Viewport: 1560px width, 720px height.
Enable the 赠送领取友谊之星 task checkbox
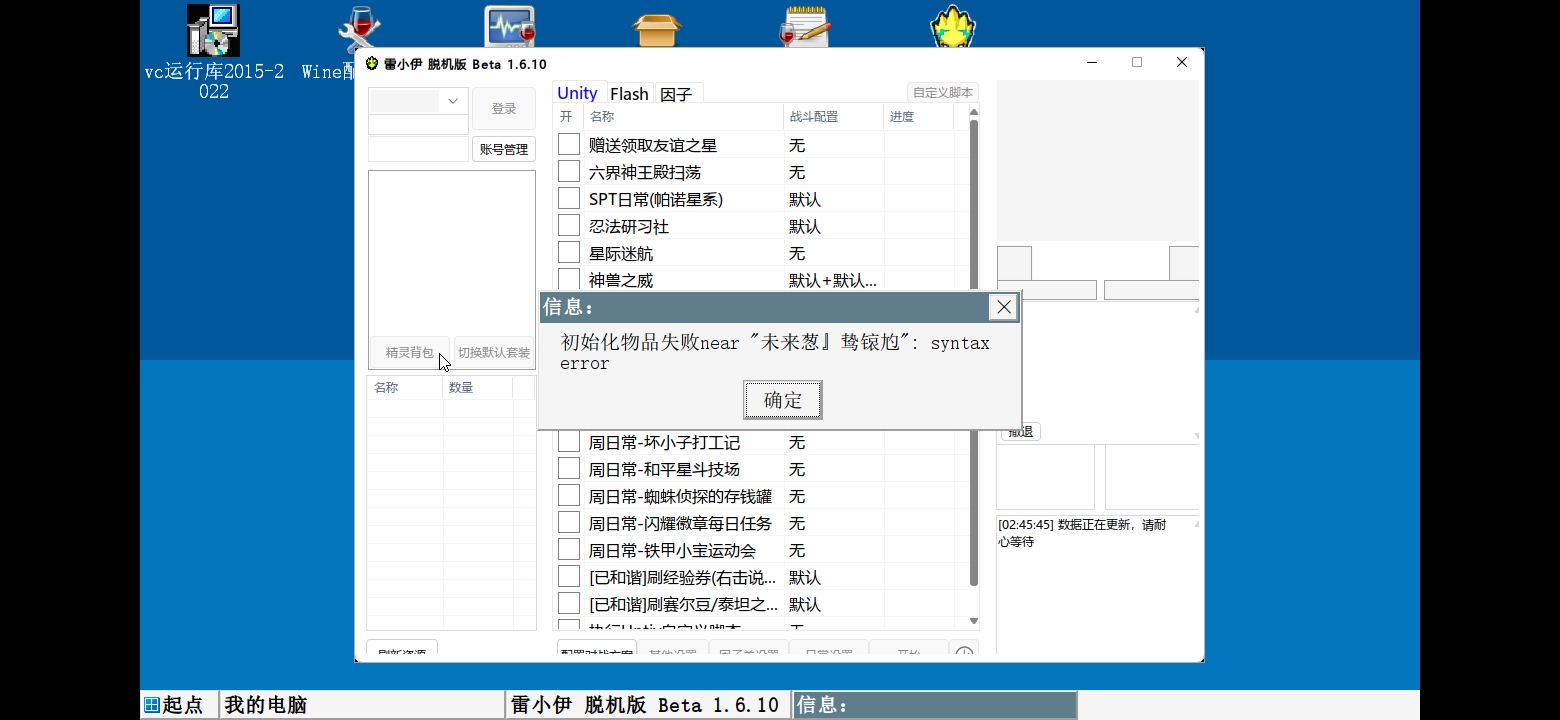tap(568, 143)
